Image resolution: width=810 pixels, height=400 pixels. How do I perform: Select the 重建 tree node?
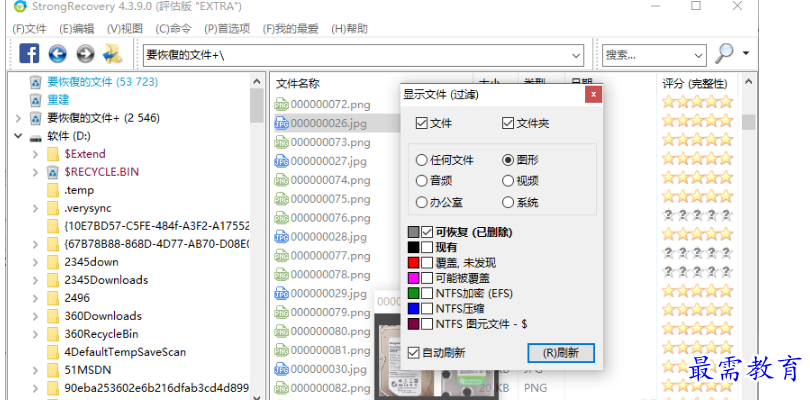[x=58, y=100]
